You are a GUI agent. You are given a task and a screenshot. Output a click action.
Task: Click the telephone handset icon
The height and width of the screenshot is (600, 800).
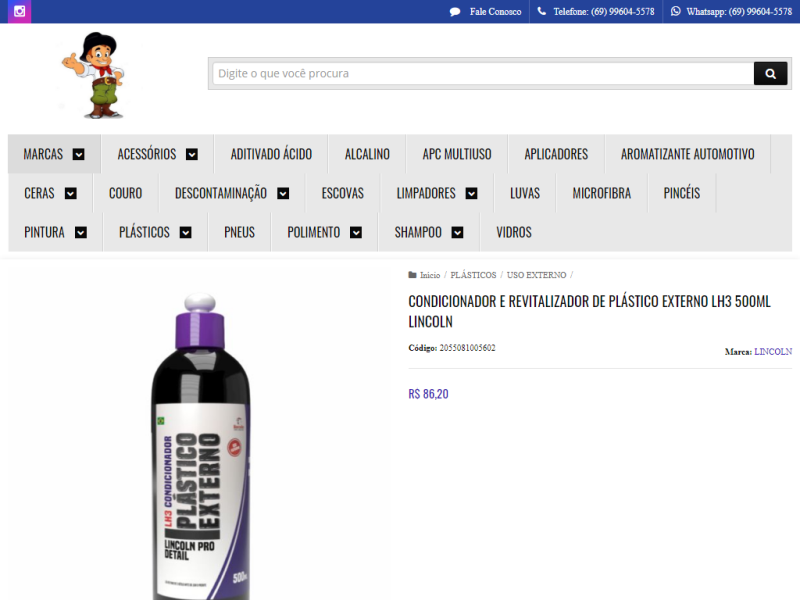[x=541, y=11]
